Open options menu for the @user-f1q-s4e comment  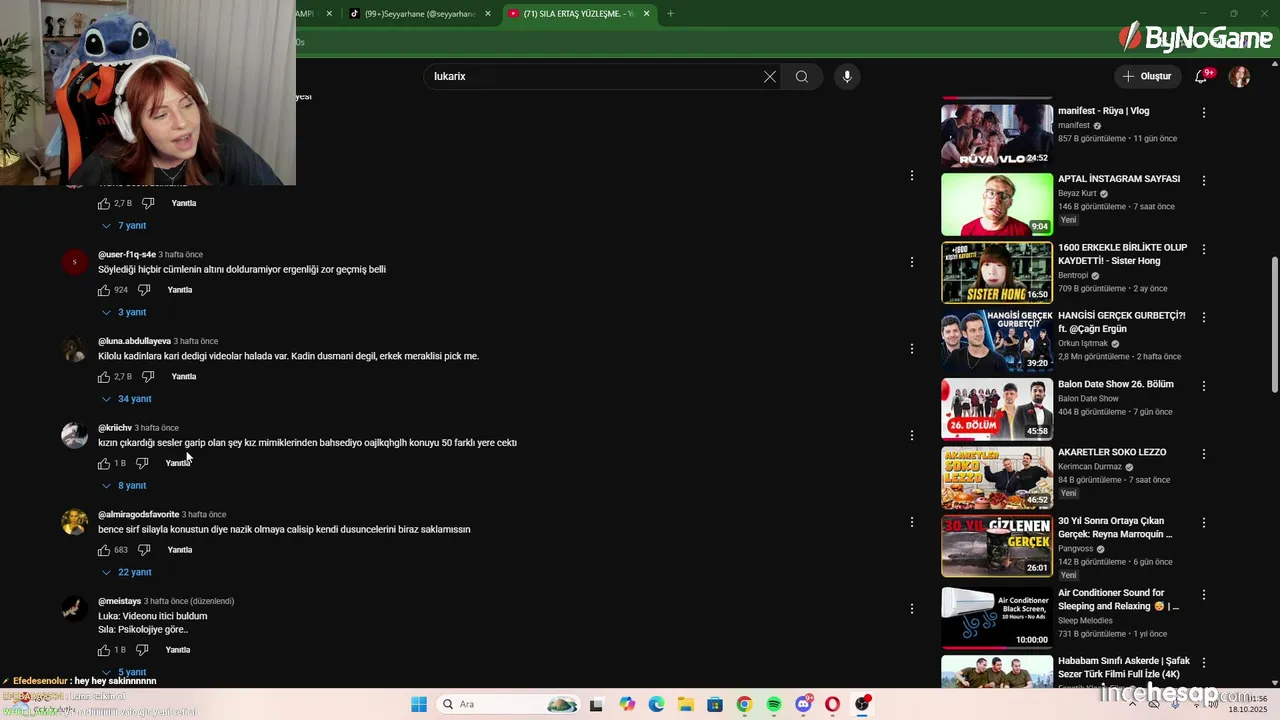coord(911,262)
